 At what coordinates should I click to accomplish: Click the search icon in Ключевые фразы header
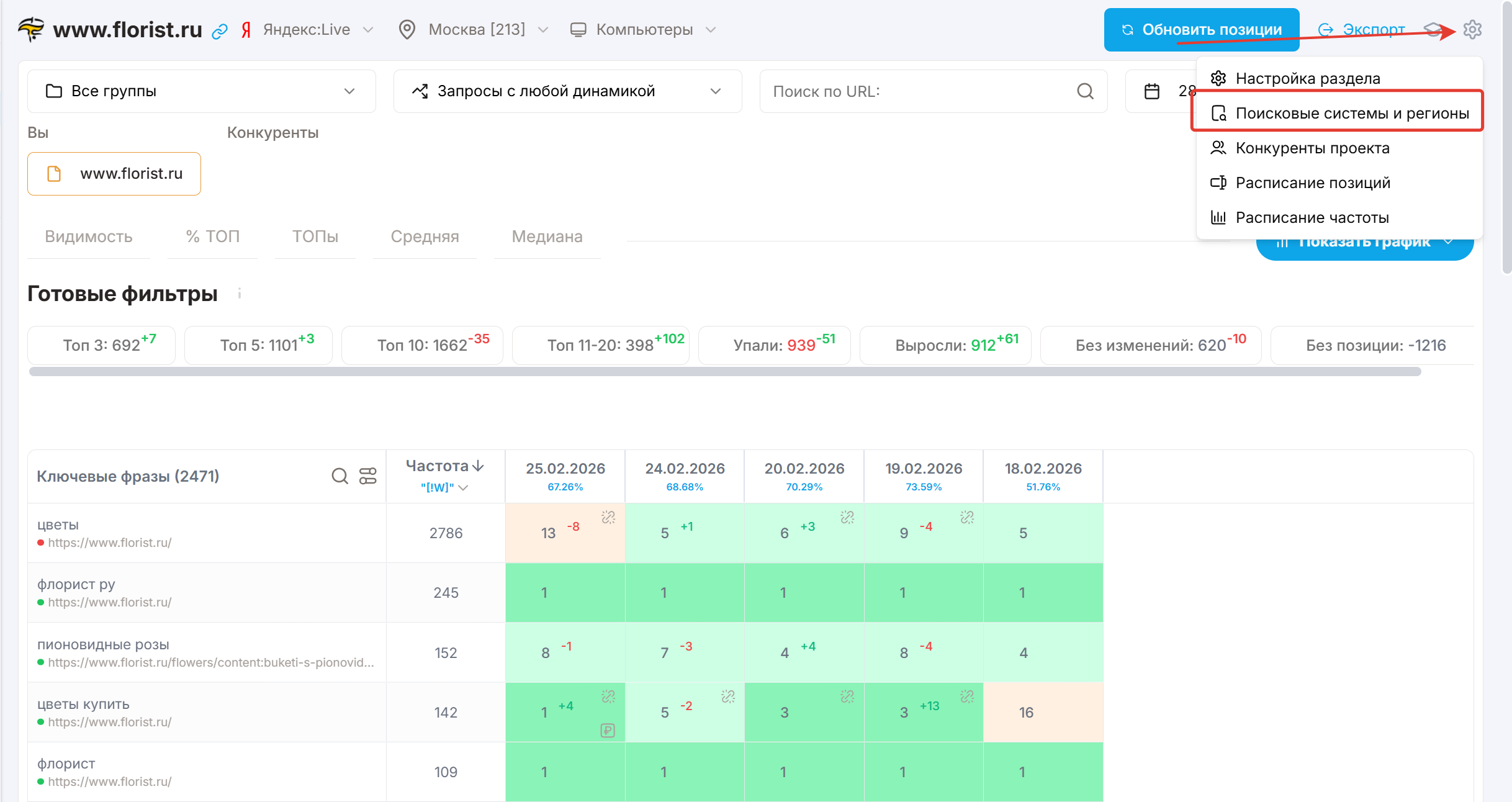point(340,476)
